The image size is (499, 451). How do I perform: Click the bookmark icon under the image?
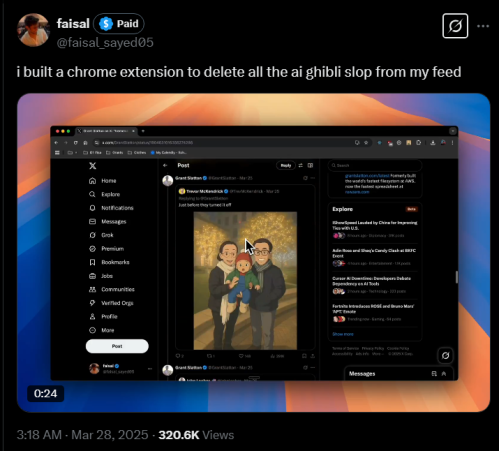[304, 356]
